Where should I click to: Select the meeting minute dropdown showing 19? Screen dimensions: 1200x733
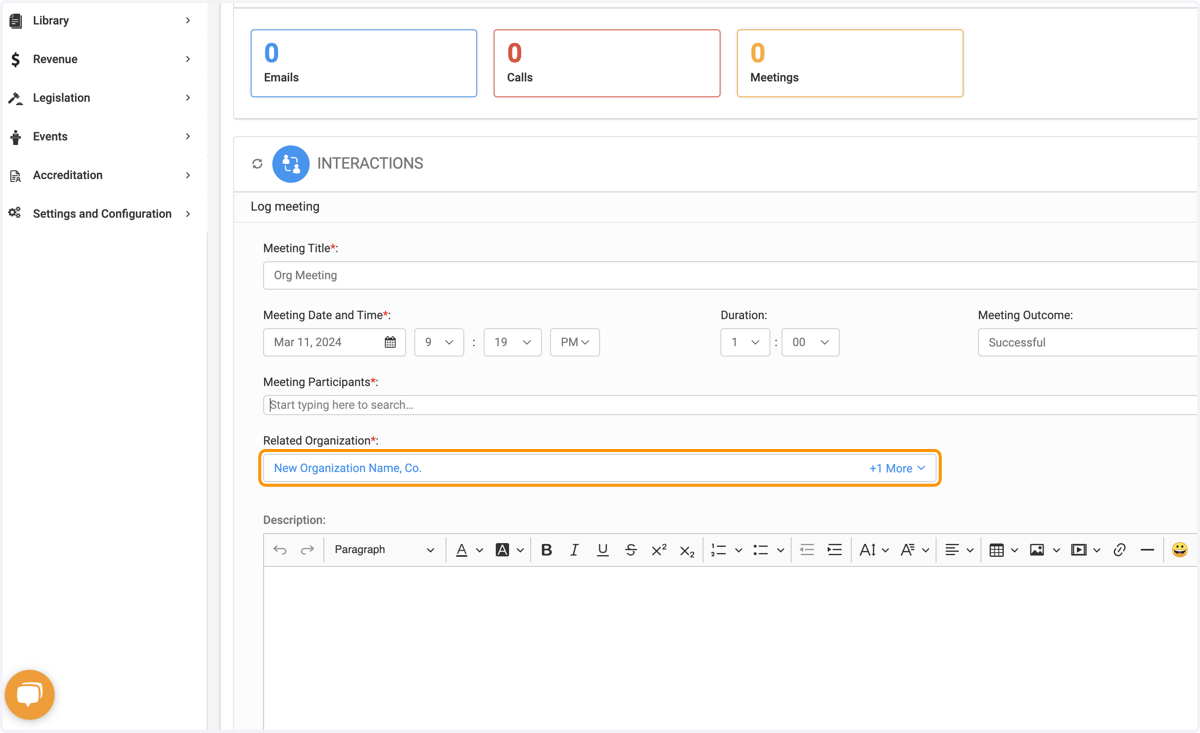(x=512, y=342)
